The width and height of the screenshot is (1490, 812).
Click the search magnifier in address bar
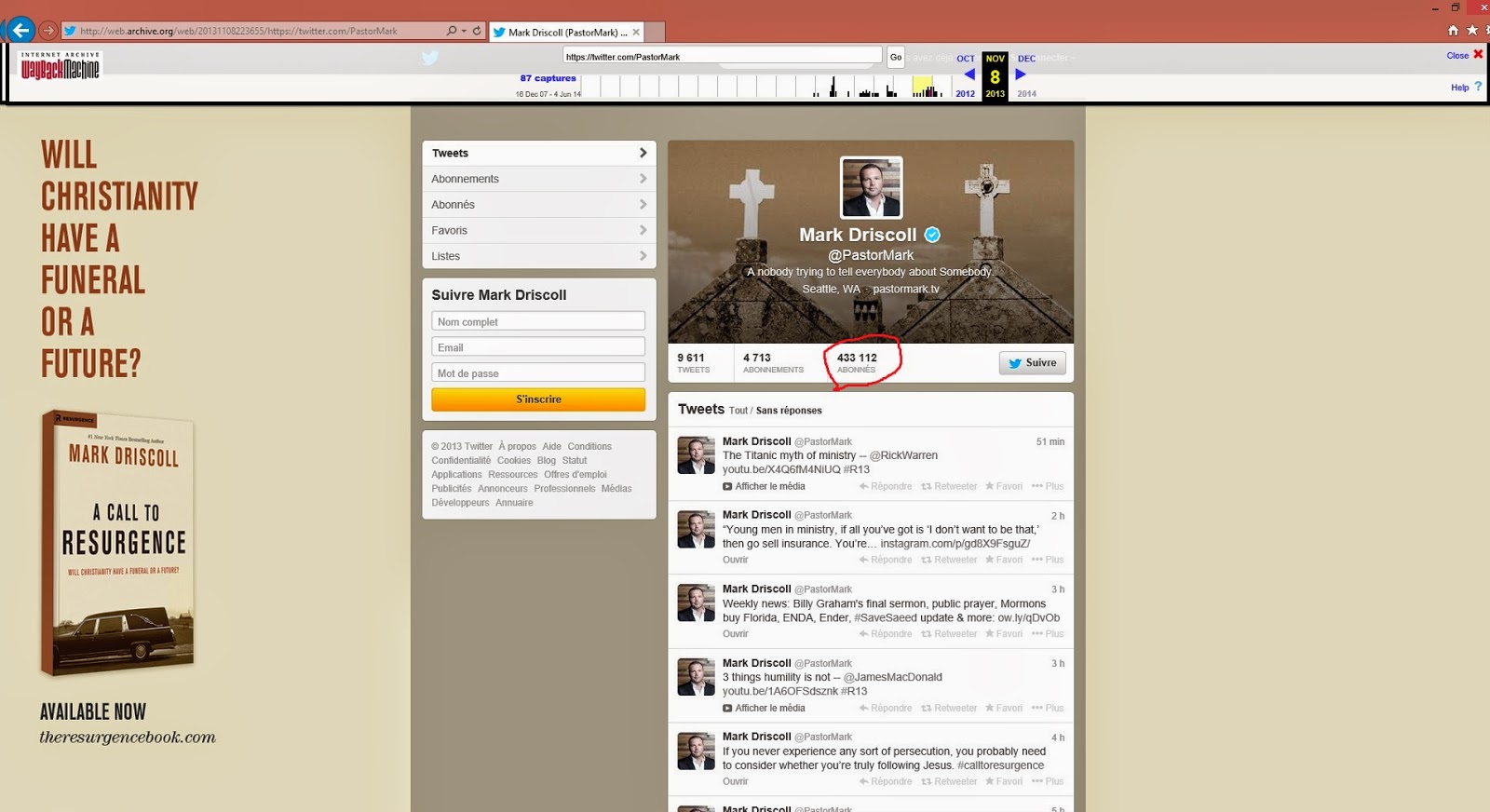point(452,31)
